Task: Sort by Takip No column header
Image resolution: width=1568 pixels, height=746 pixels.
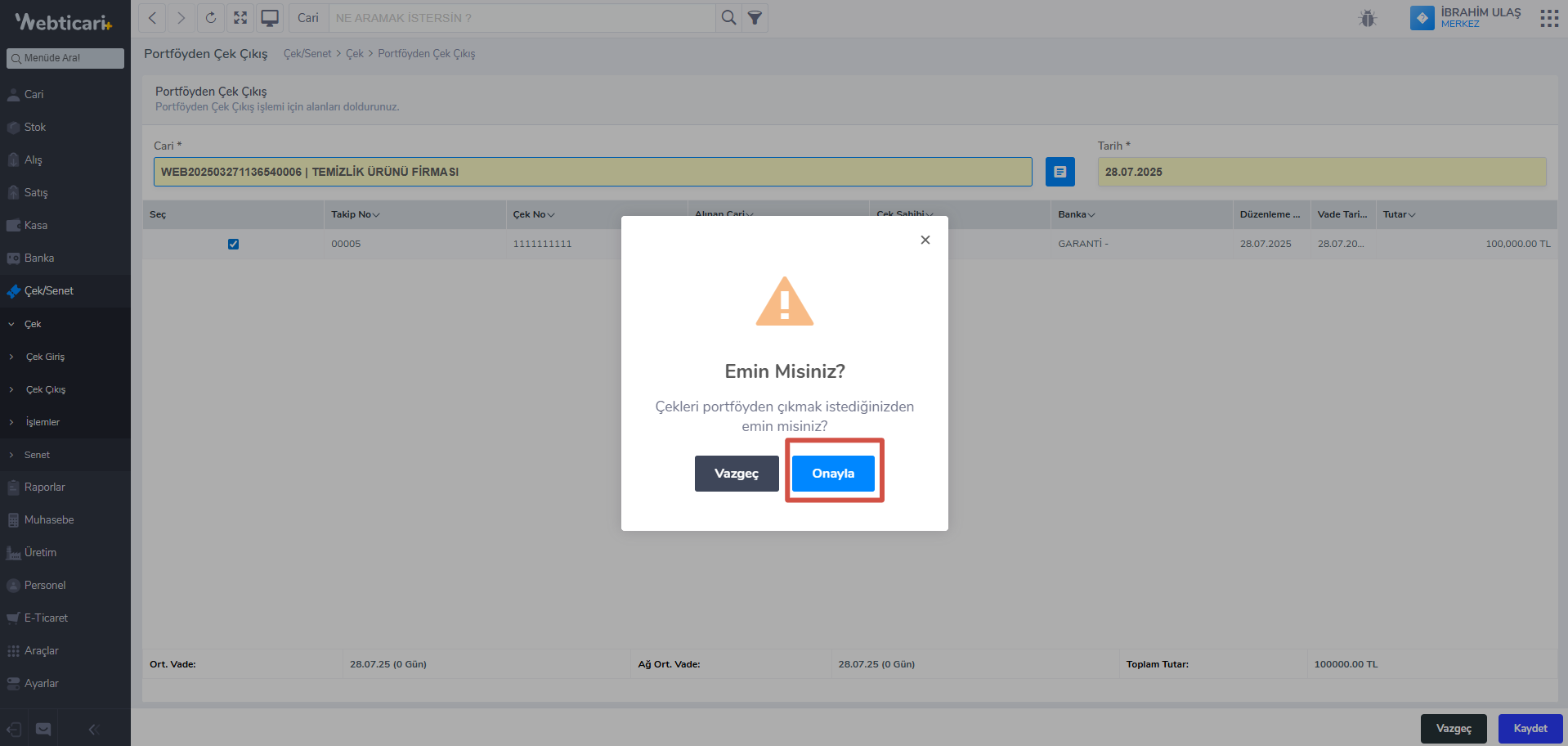Action: click(x=355, y=214)
